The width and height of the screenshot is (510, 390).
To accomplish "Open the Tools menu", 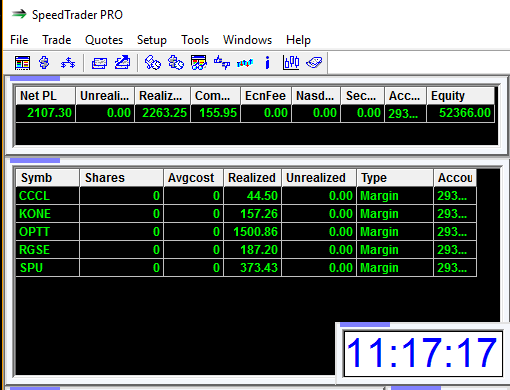I will (195, 40).
